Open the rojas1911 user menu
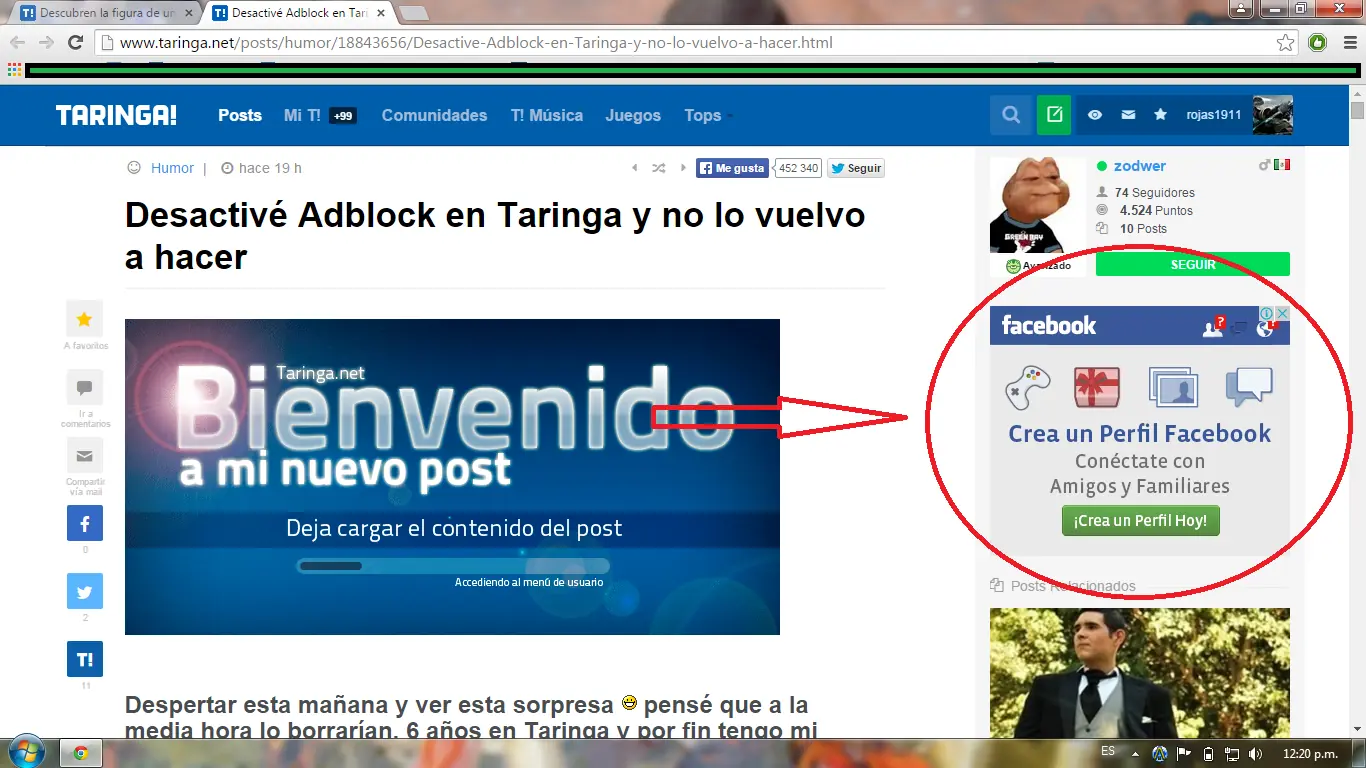The image size is (1366, 768). pyautogui.click(x=1213, y=115)
